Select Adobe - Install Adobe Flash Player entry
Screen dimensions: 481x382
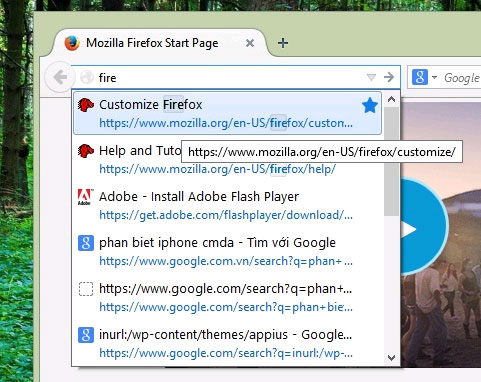[227, 205]
